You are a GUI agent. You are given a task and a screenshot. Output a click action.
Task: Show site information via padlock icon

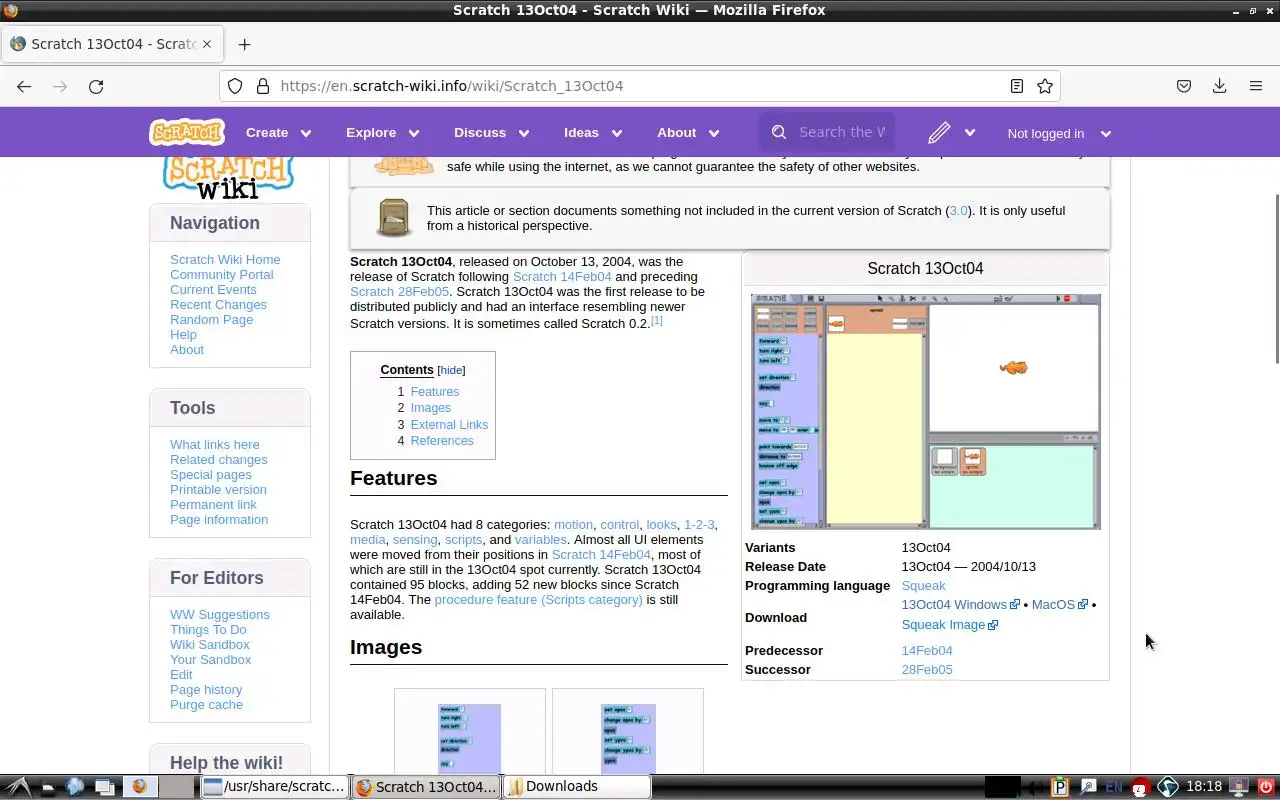(263, 86)
